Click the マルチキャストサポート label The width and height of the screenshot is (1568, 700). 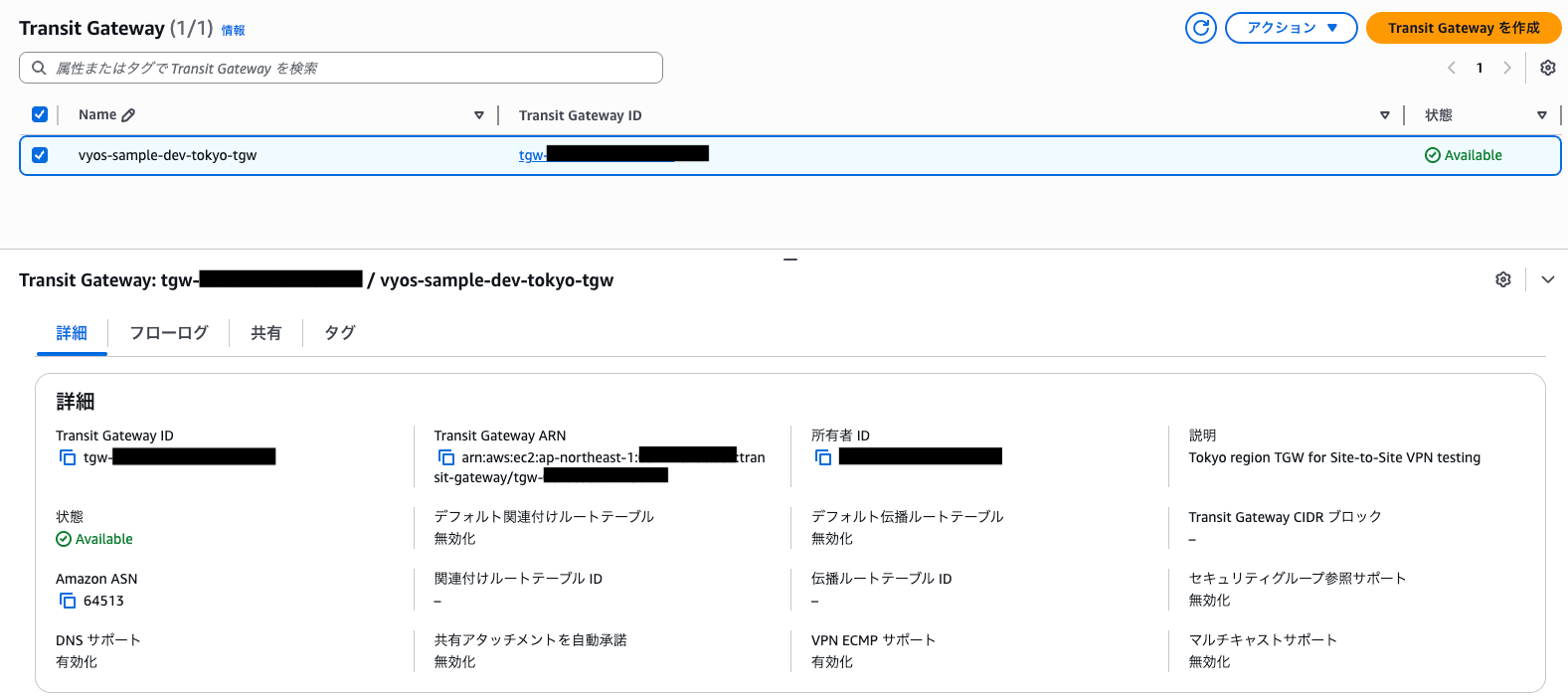click(1263, 640)
